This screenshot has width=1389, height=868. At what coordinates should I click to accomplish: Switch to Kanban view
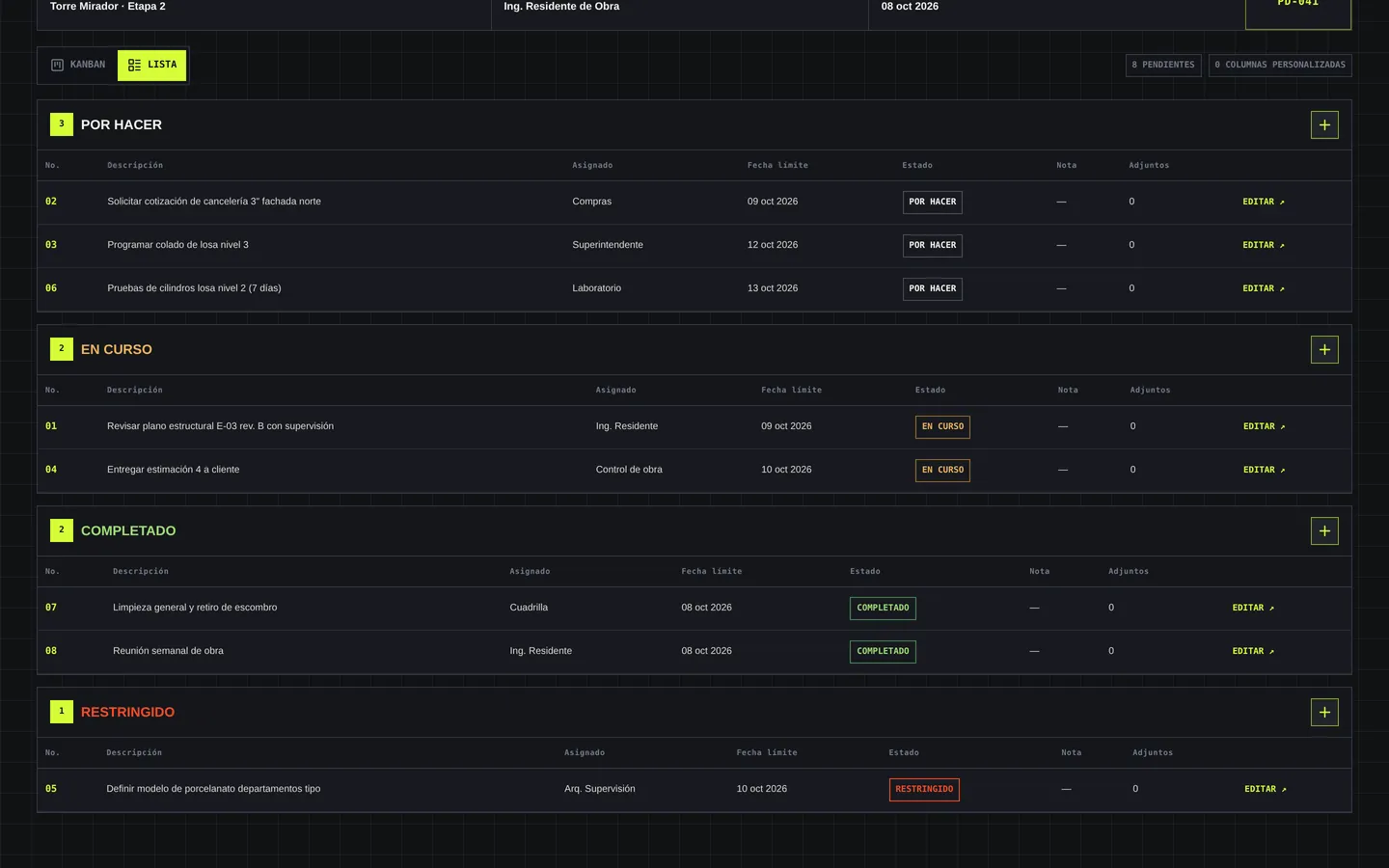tap(78, 66)
